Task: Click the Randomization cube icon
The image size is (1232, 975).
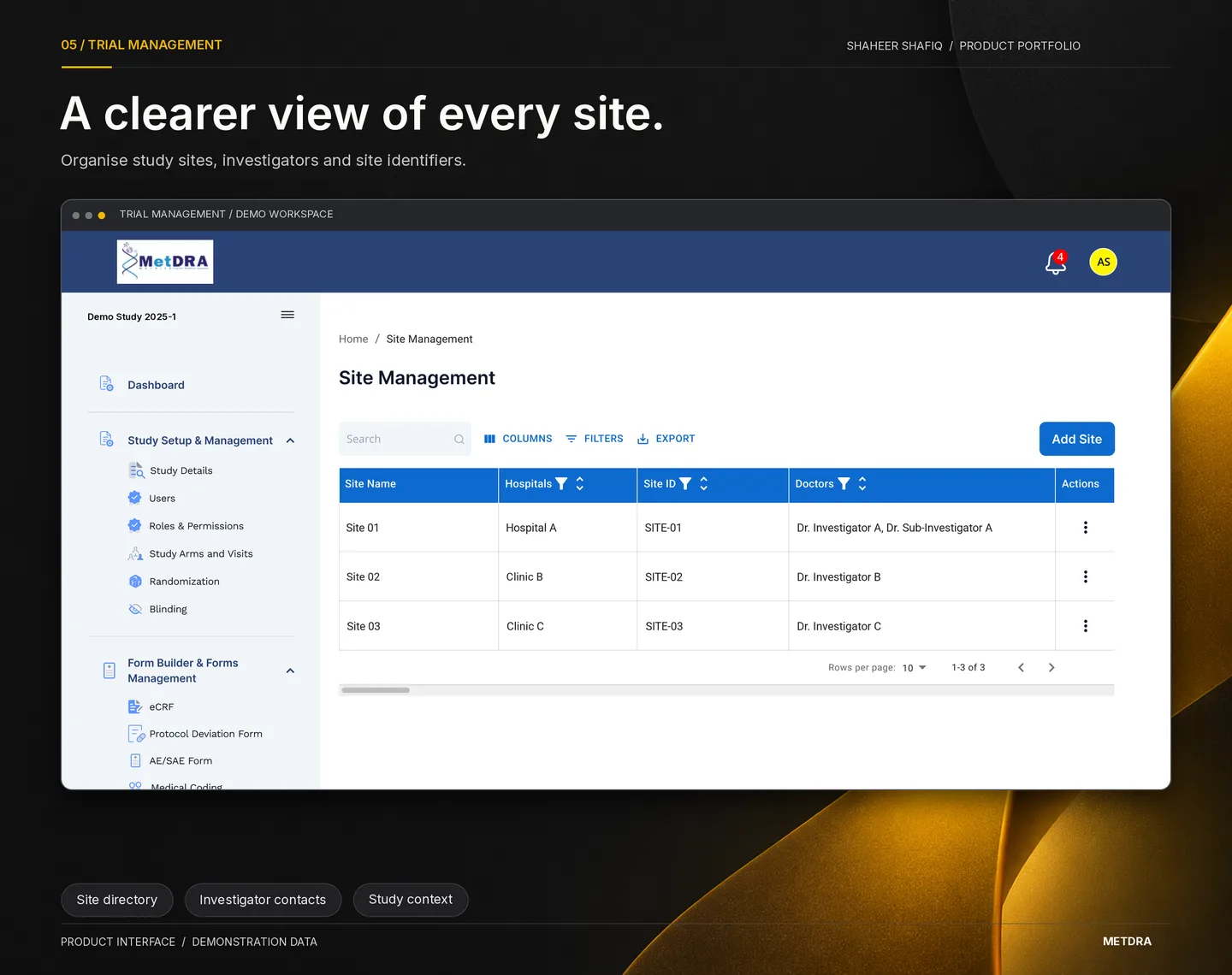Action: pos(135,581)
